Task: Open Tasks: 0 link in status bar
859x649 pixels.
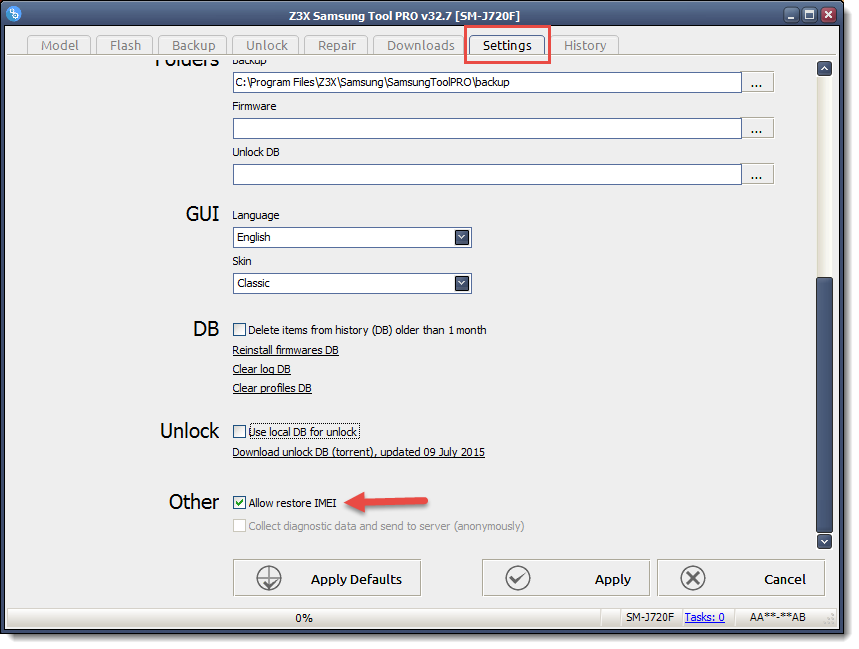Action: [704, 617]
